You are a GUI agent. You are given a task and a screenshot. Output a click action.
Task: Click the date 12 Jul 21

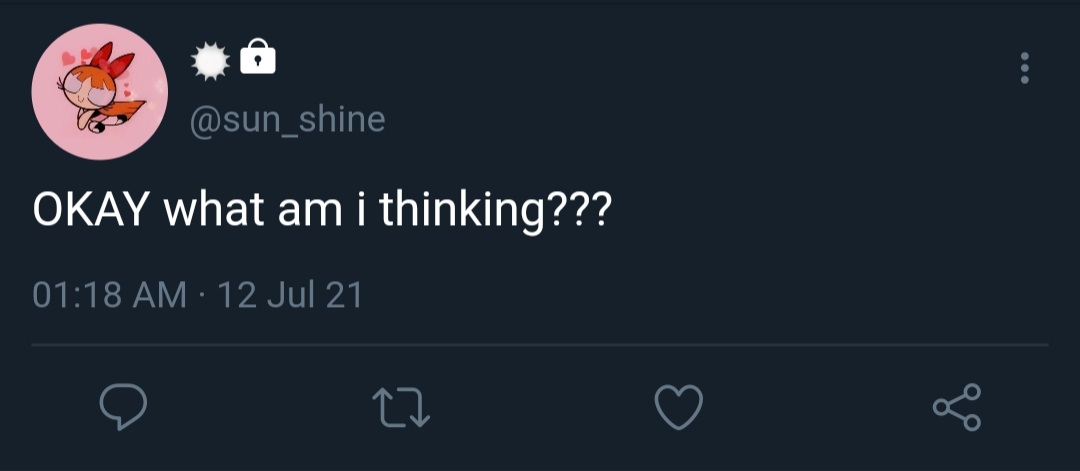coord(290,295)
